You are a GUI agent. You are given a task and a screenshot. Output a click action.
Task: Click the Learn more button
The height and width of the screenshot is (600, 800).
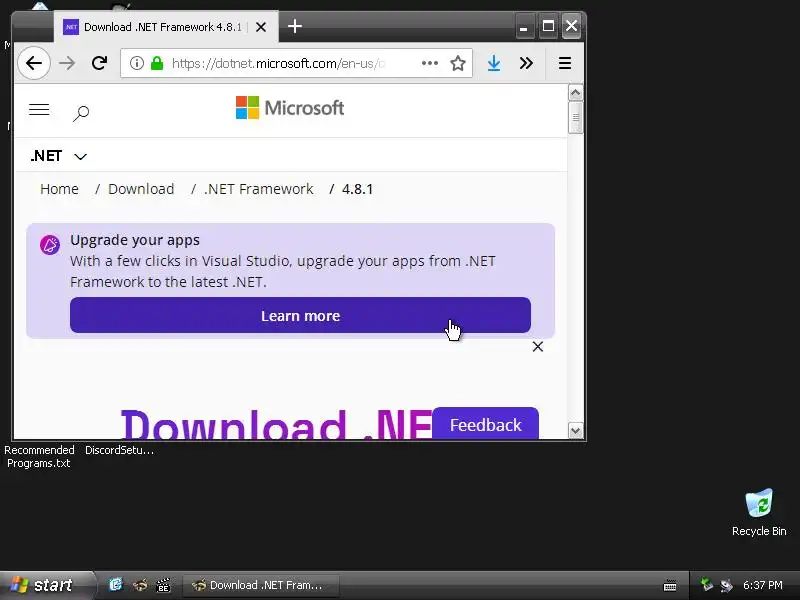click(x=300, y=316)
